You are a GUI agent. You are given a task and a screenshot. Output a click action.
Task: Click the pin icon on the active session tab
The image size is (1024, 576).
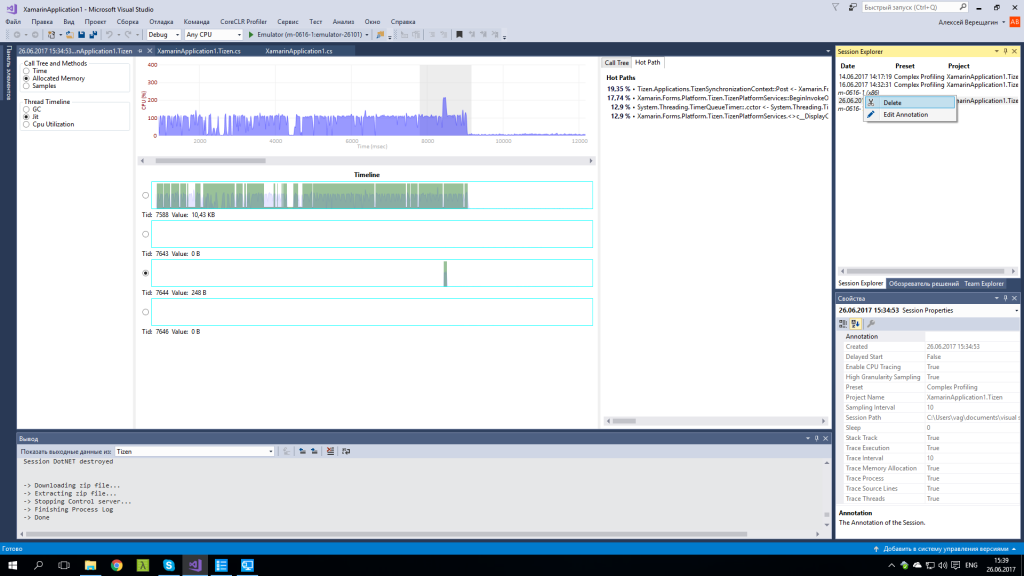click(x=140, y=51)
